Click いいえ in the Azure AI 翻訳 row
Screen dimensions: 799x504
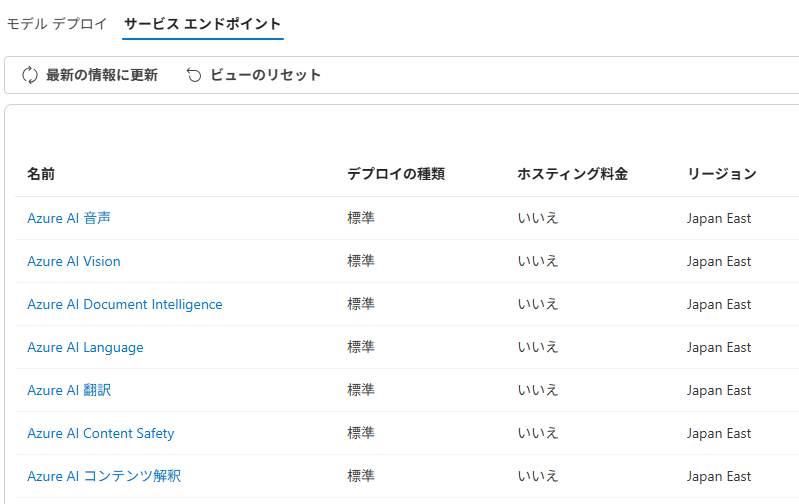pyautogui.click(x=538, y=390)
